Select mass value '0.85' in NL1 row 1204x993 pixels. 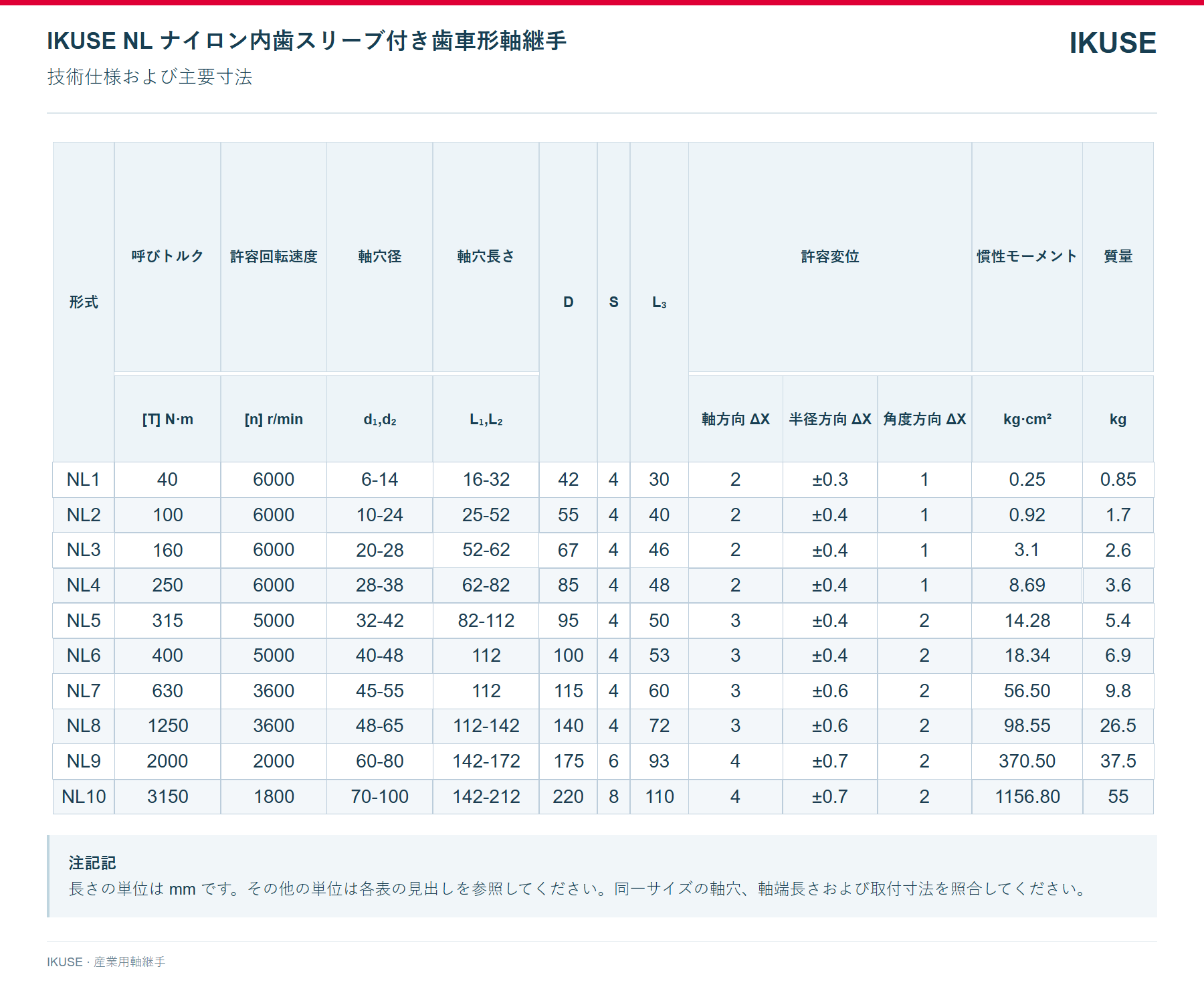coord(1118,480)
